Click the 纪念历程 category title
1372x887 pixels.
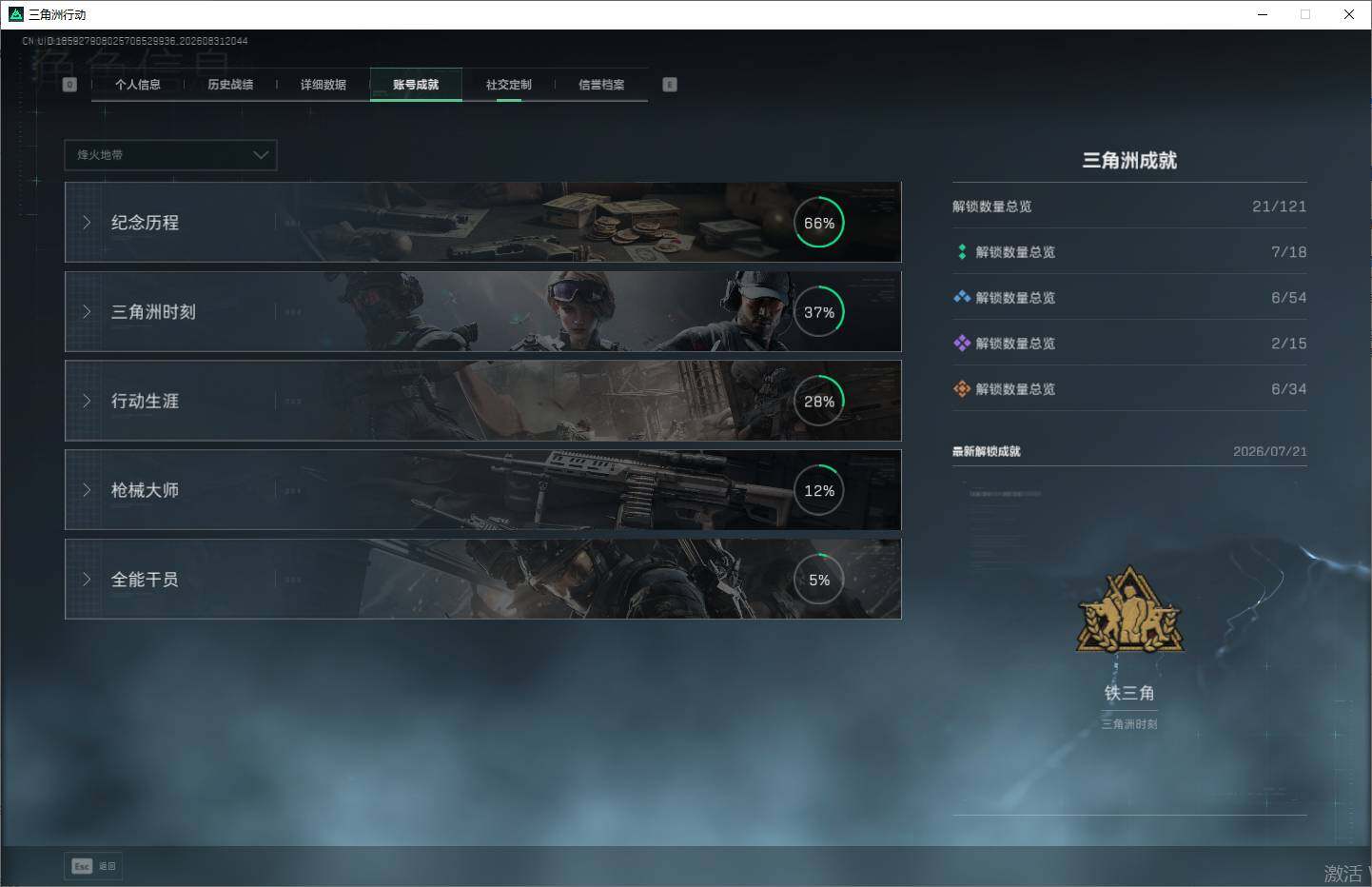[145, 223]
